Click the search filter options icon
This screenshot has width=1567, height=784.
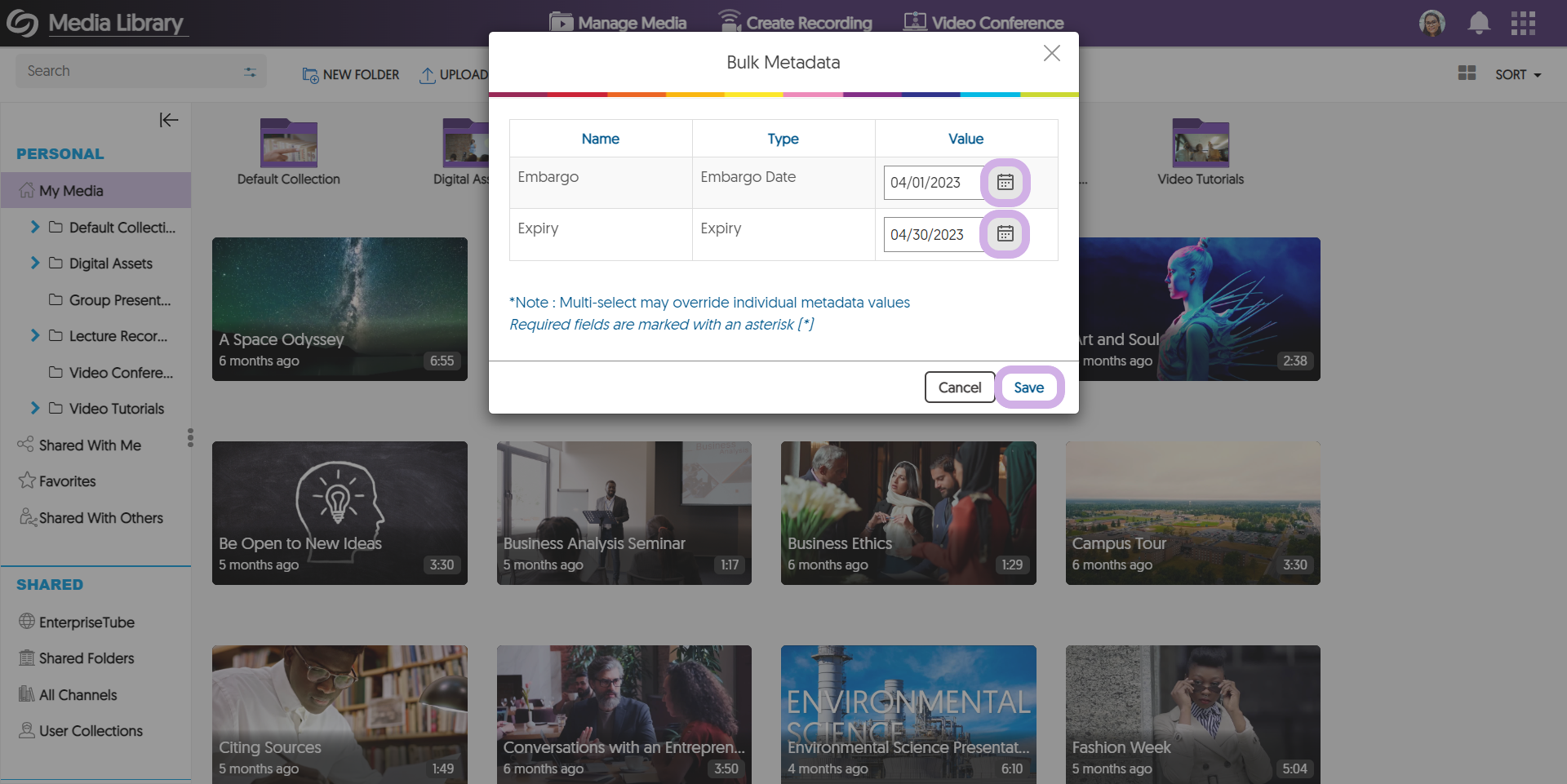[x=250, y=72]
